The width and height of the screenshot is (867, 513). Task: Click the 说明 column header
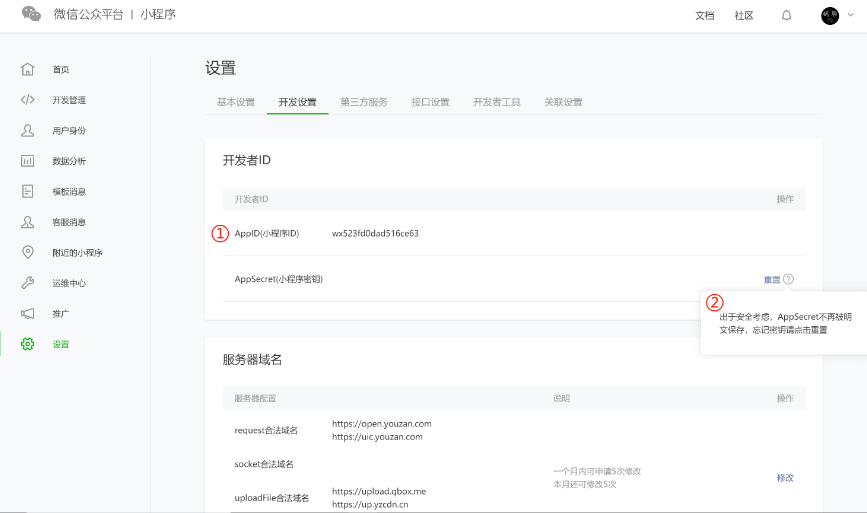pos(561,398)
